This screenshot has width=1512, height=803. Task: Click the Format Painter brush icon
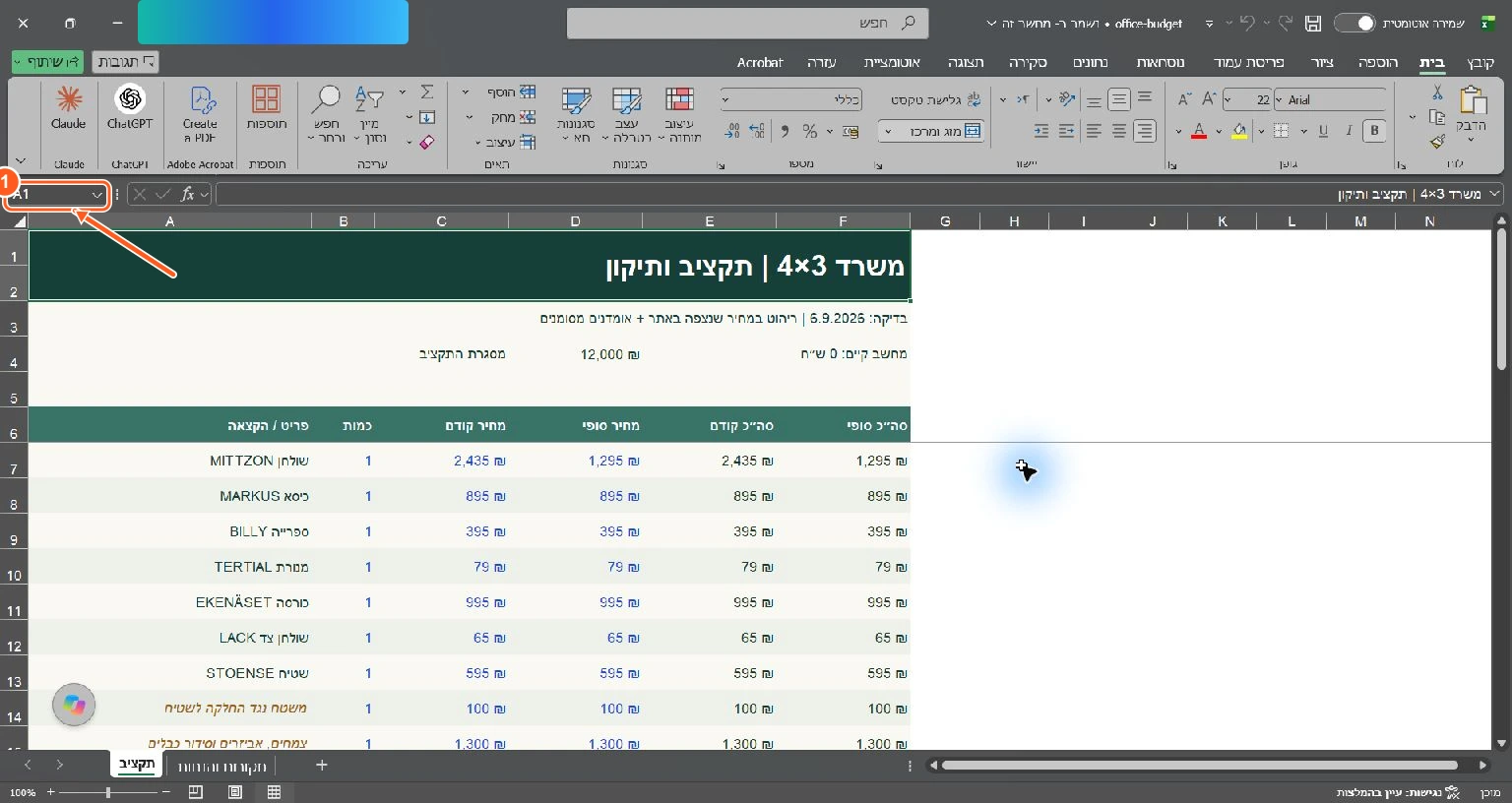click(x=1437, y=142)
